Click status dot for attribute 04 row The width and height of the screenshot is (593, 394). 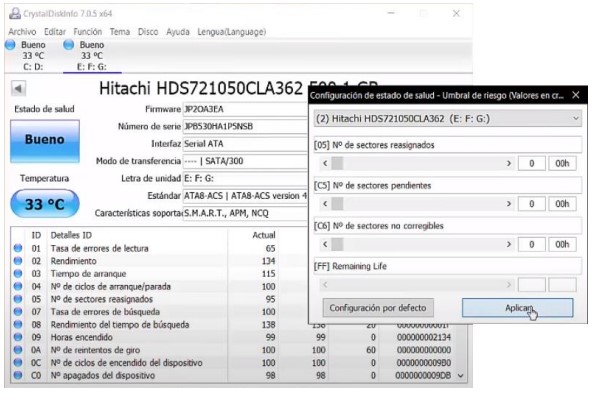click(17, 286)
